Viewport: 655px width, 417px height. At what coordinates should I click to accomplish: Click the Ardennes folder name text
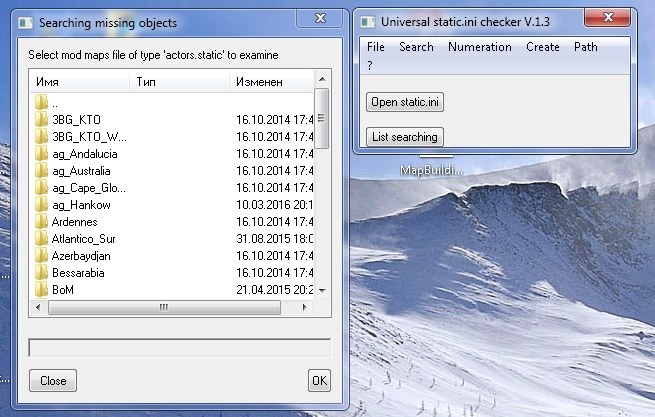click(74, 222)
